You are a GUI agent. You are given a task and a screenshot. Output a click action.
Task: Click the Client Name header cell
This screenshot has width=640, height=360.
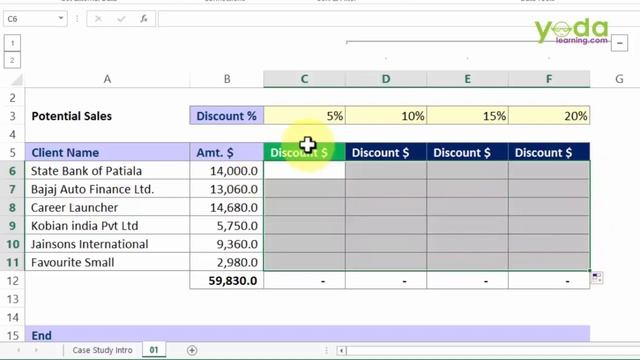click(107, 152)
